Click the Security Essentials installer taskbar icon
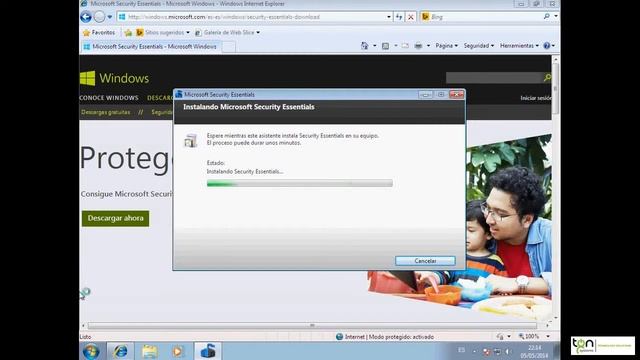This screenshot has height=360, width=640. coord(208,351)
